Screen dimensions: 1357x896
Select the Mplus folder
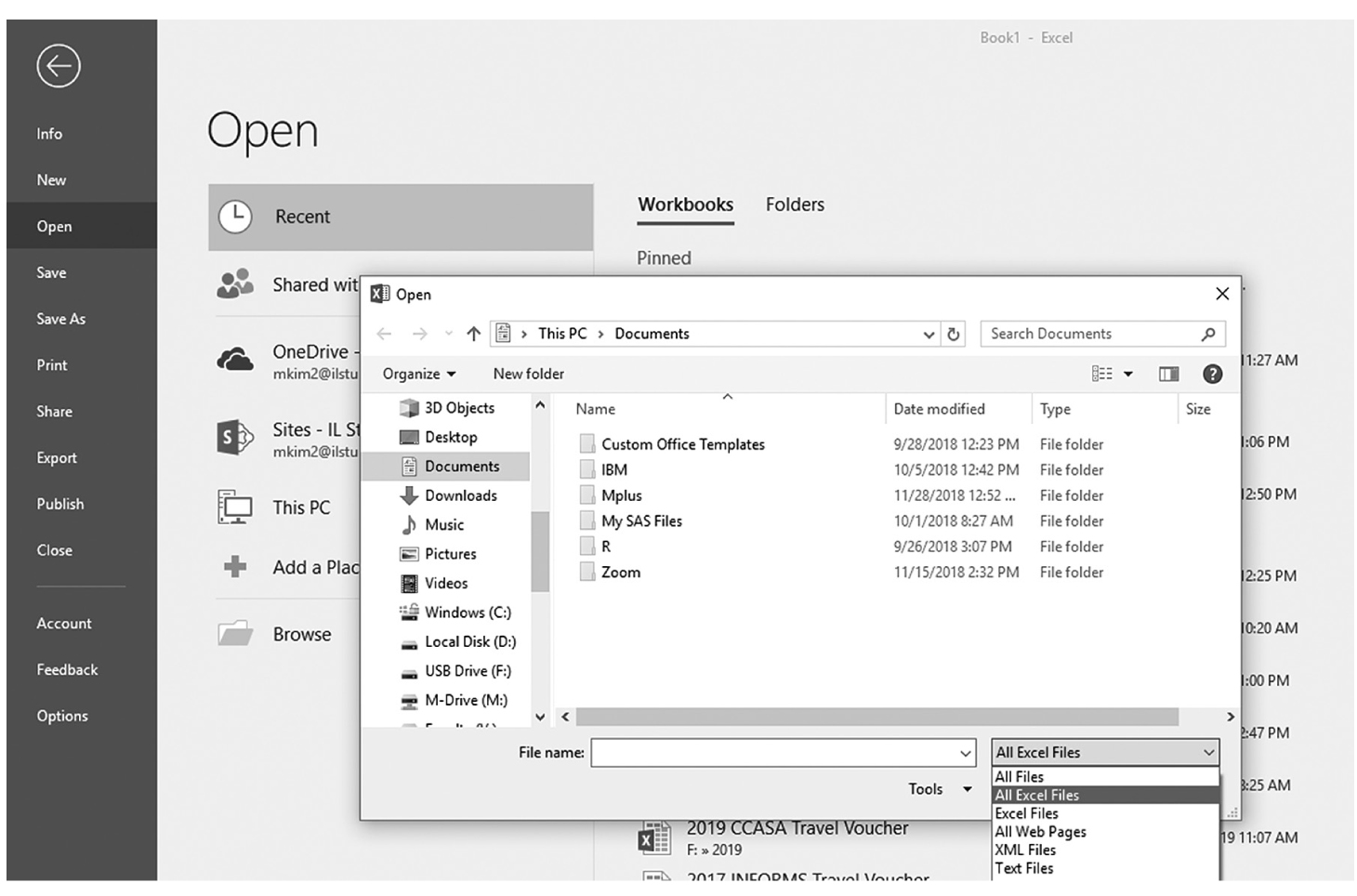pyautogui.click(x=621, y=495)
